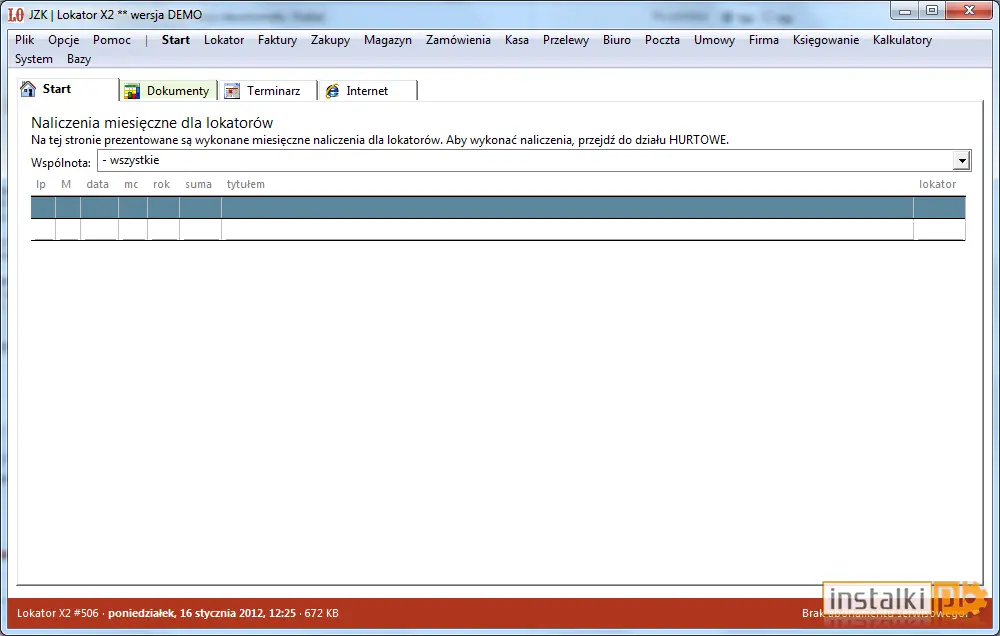Open the Przelewy menu
Screen dimensions: 1000x636
(x=566, y=40)
